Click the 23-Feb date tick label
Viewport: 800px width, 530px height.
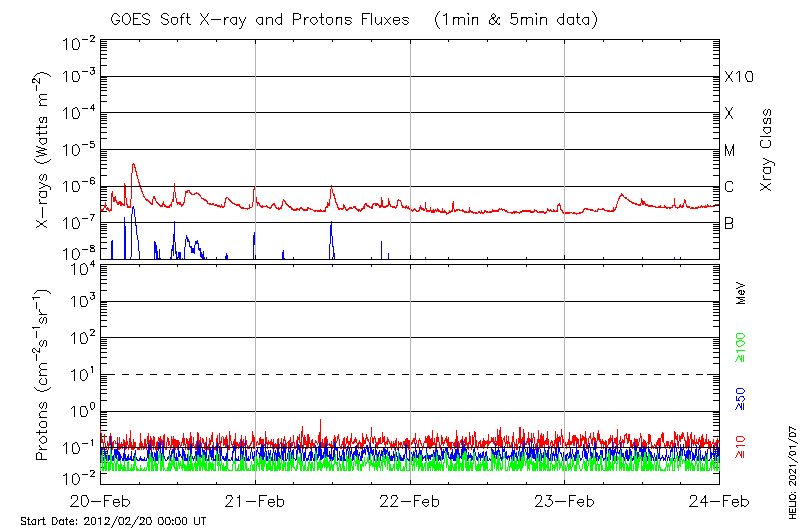565,501
